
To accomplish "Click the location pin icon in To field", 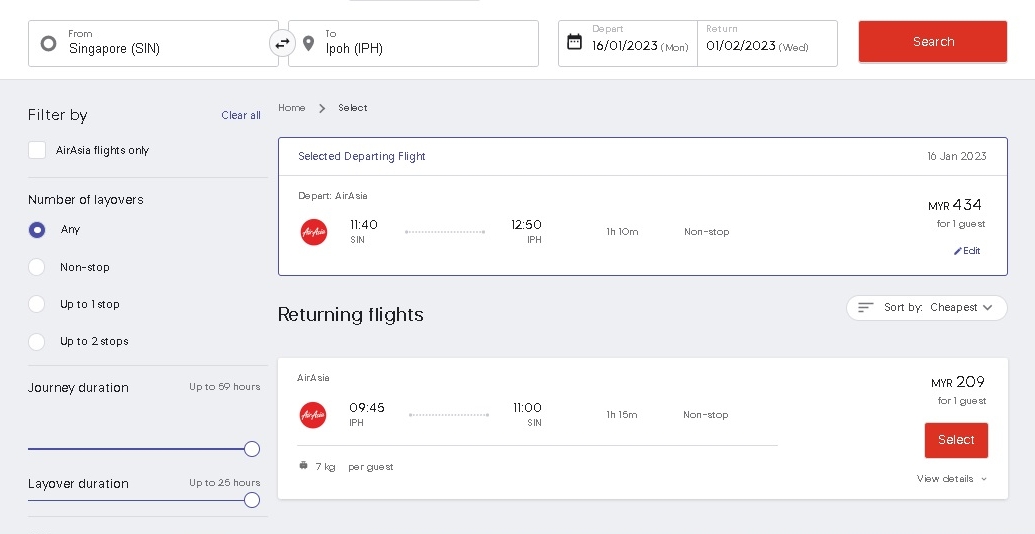I will 308,44.
